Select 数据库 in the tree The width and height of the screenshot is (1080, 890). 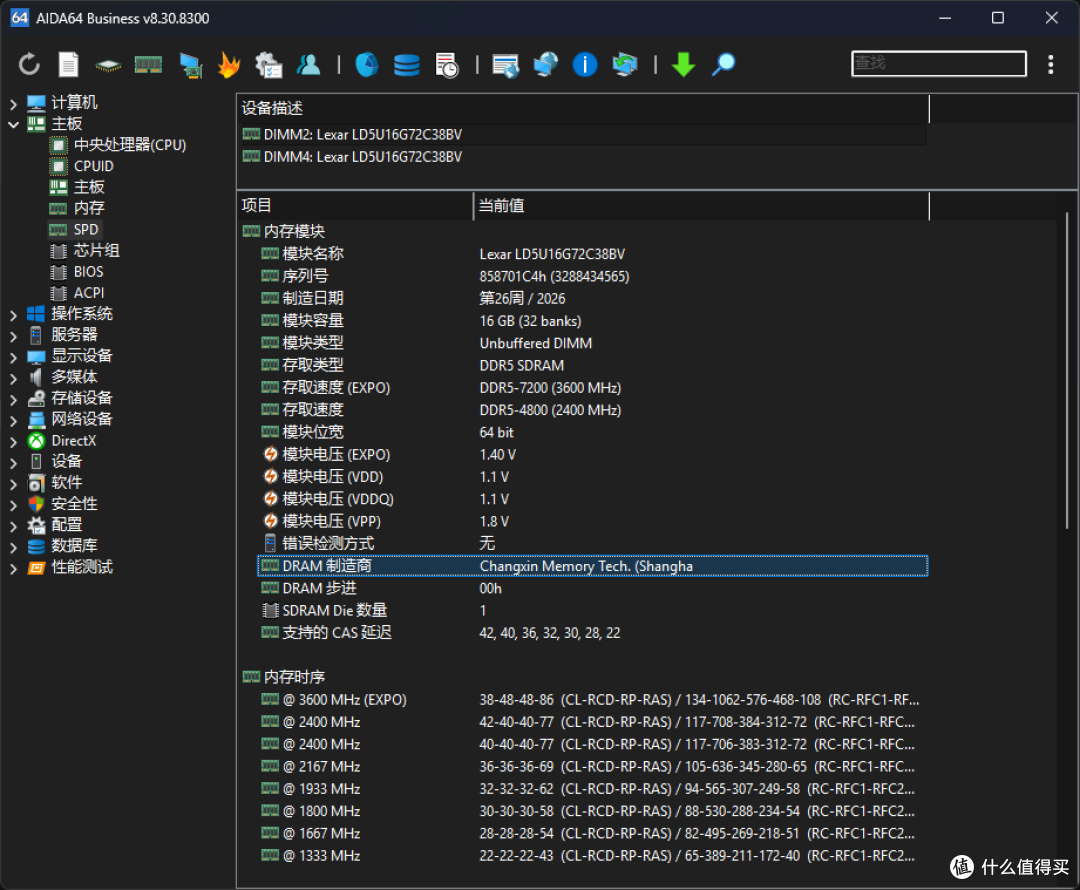(74, 546)
